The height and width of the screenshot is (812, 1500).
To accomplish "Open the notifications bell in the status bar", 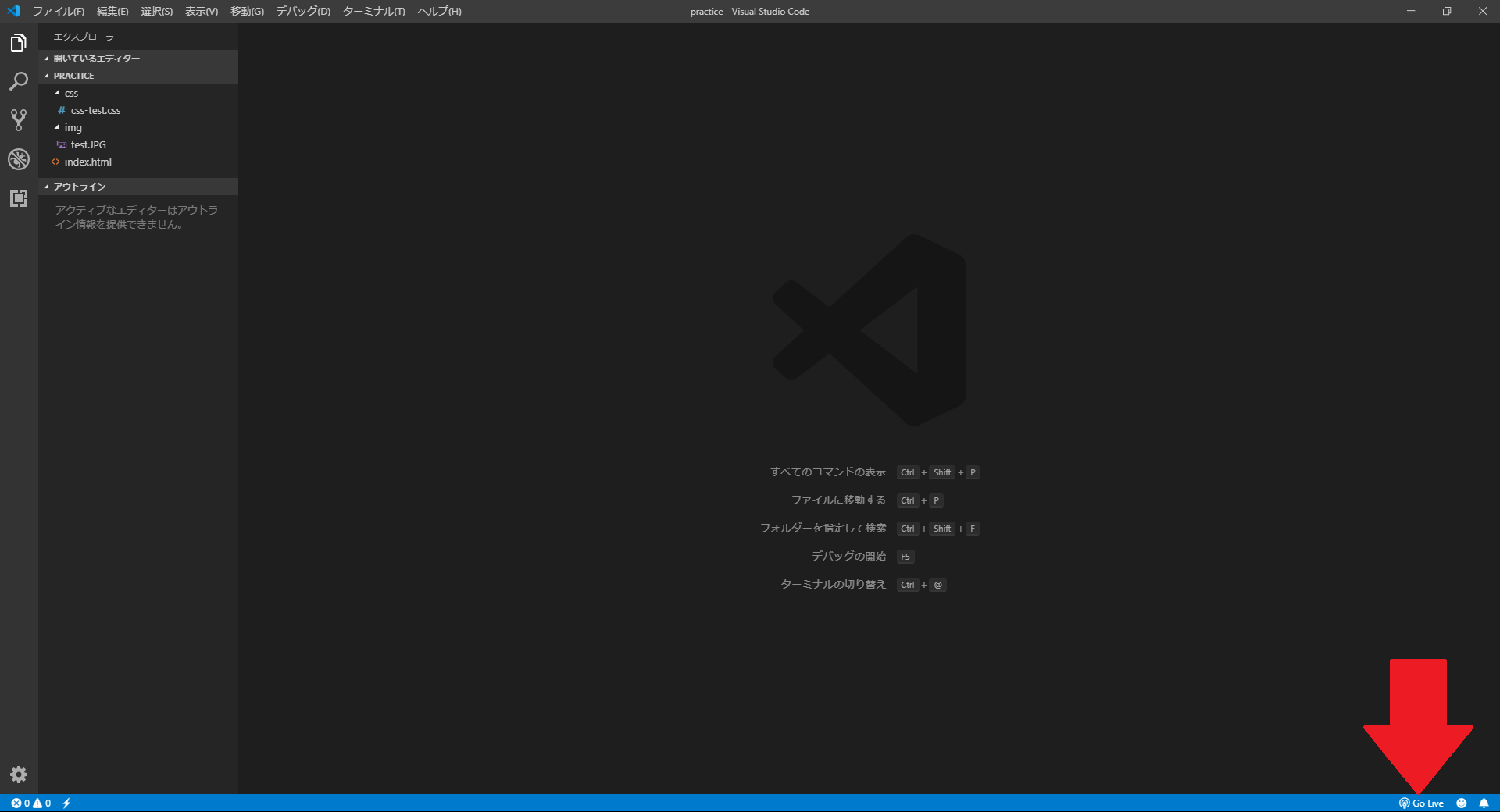I will tap(1485, 803).
